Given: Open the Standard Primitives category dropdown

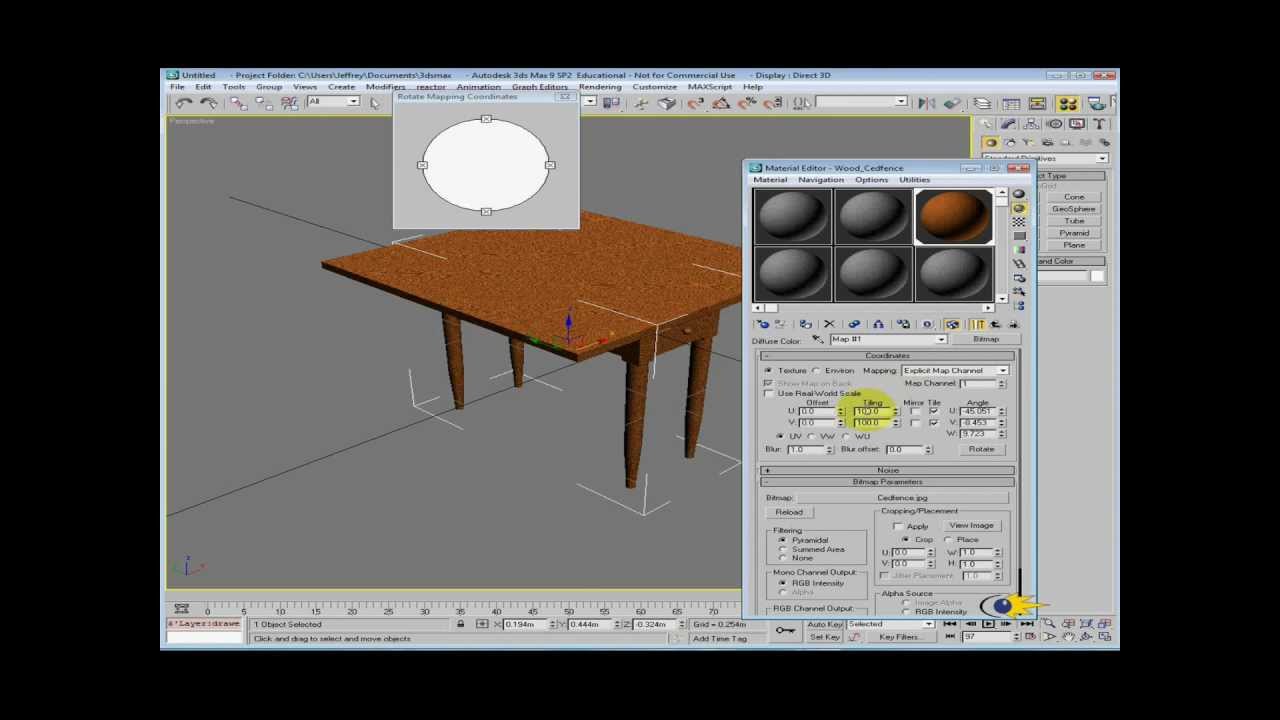Looking at the screenshot, I should (x=1045, y=158).
